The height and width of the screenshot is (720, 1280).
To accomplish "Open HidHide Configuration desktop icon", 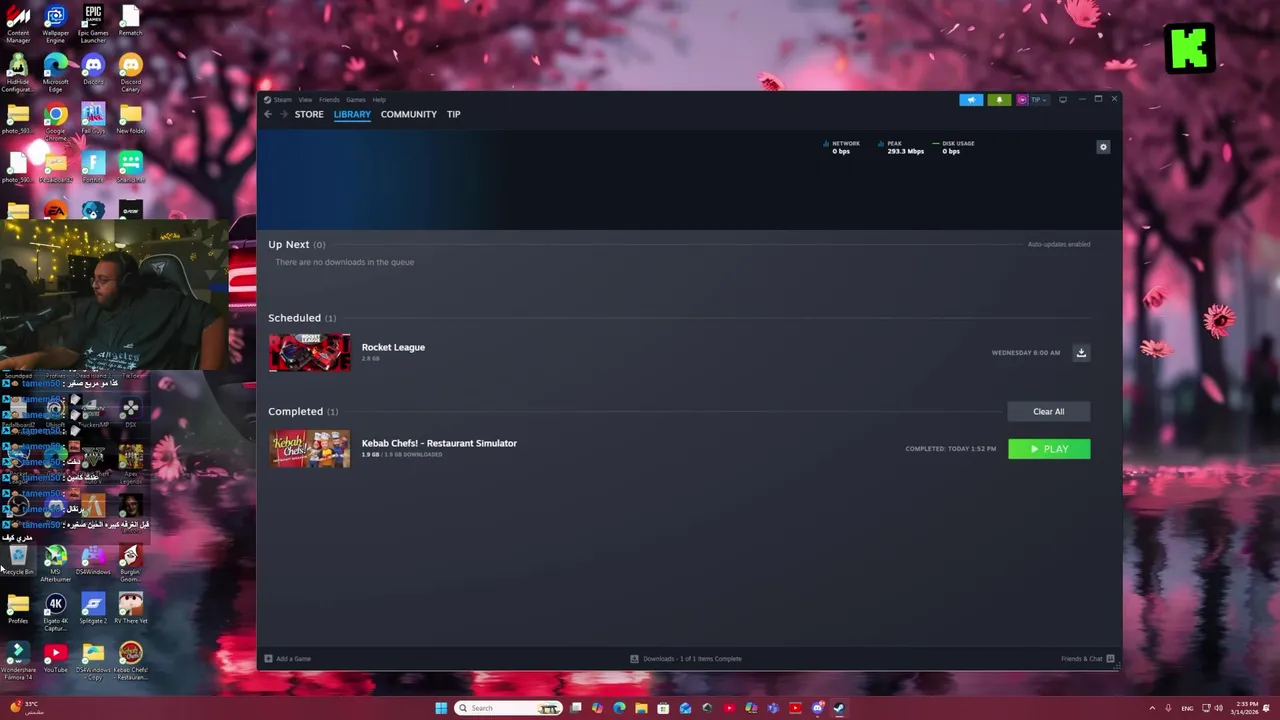I will (x=18, y=74).
